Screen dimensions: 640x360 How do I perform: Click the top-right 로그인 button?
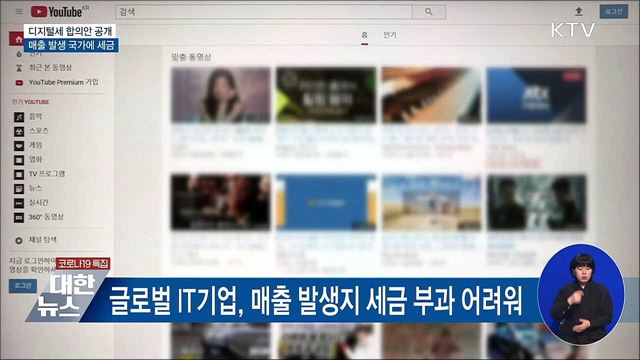click(613, 11)
